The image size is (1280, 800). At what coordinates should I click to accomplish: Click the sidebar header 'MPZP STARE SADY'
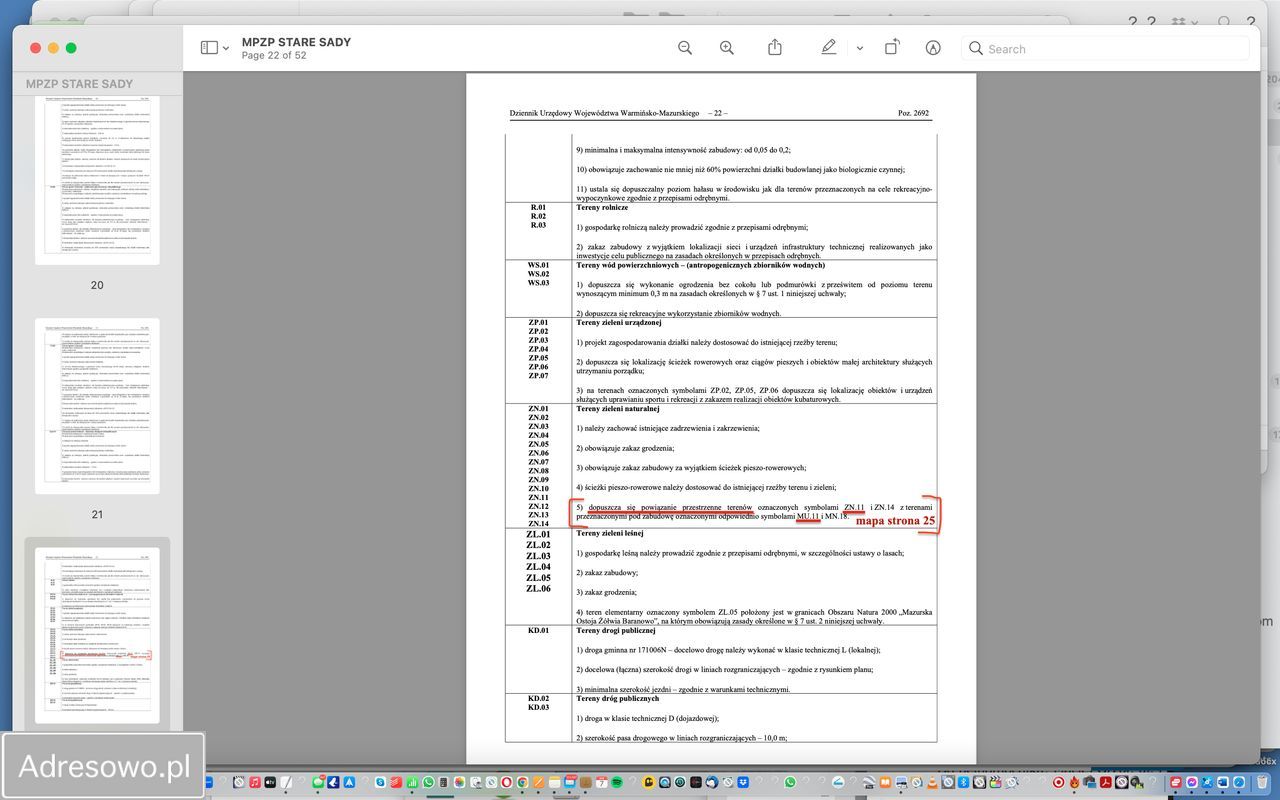point(79,84)
